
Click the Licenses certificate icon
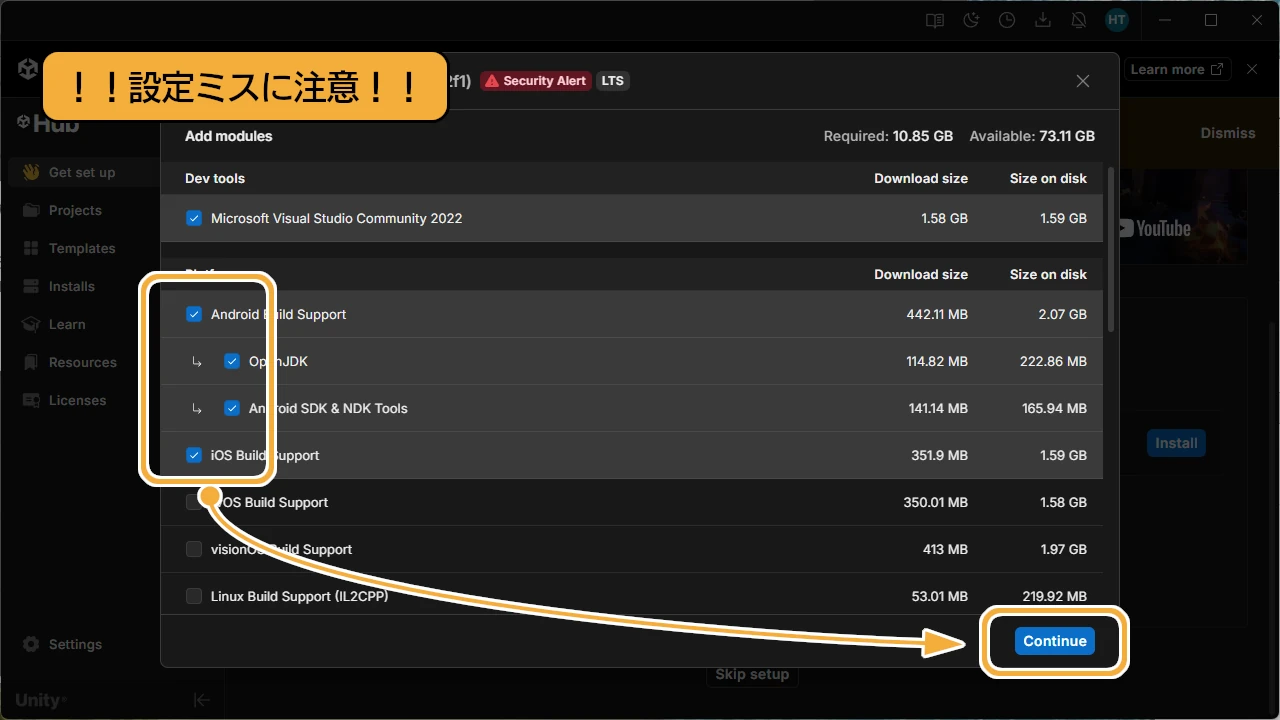coord(31,400)
